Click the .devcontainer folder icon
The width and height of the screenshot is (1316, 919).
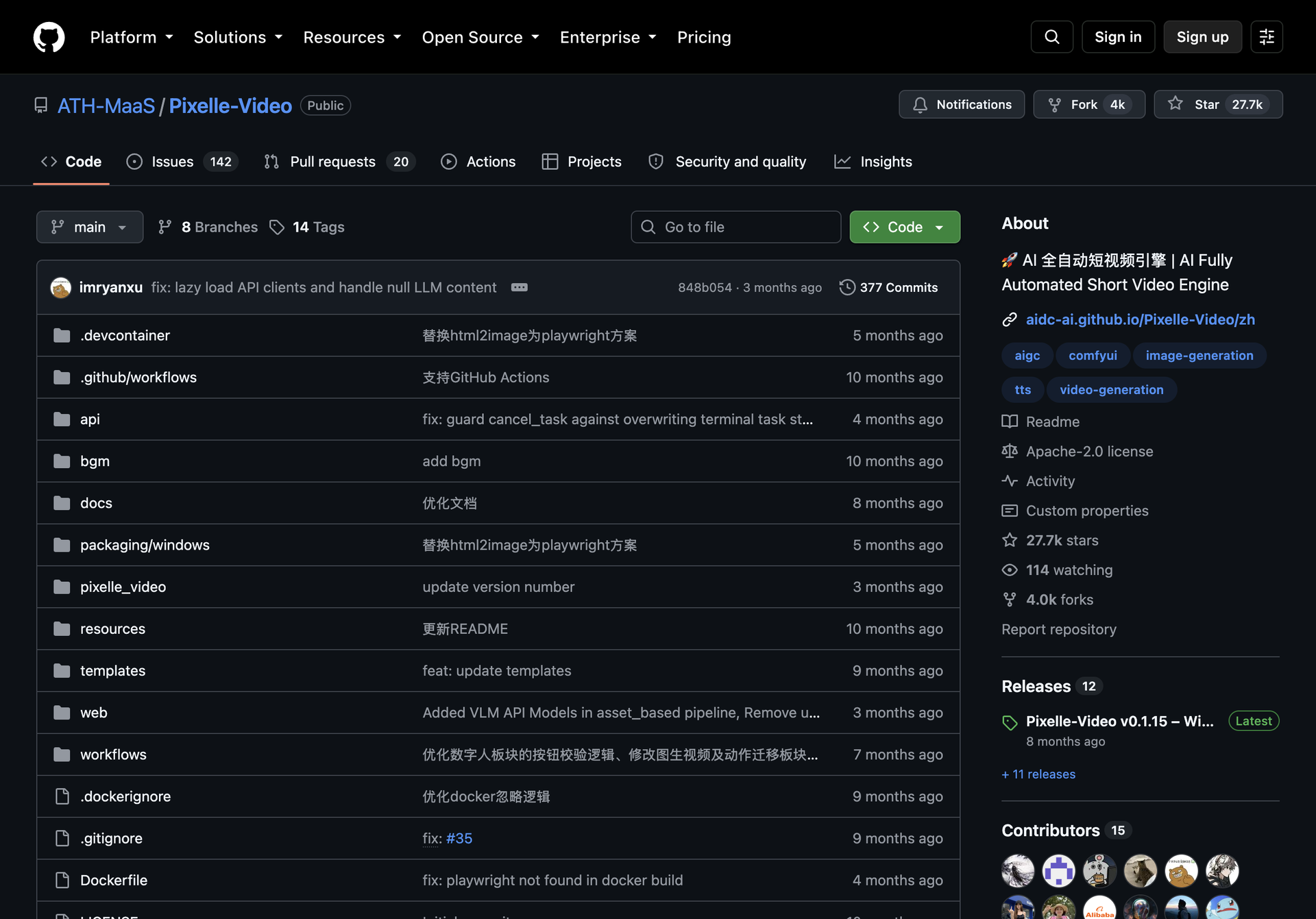[62, 335]
